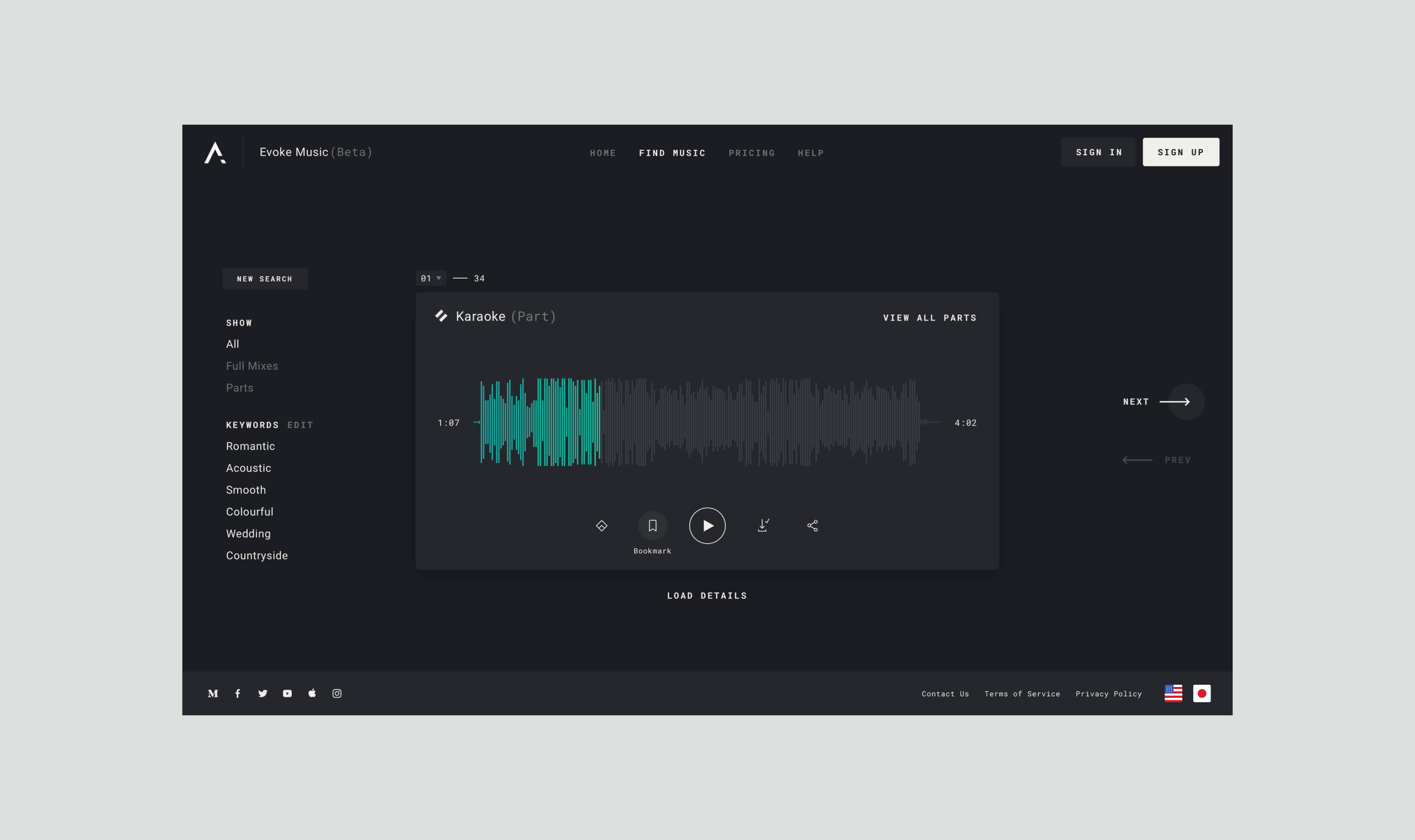Filter results to show Parts only

[x=239, y=388]
